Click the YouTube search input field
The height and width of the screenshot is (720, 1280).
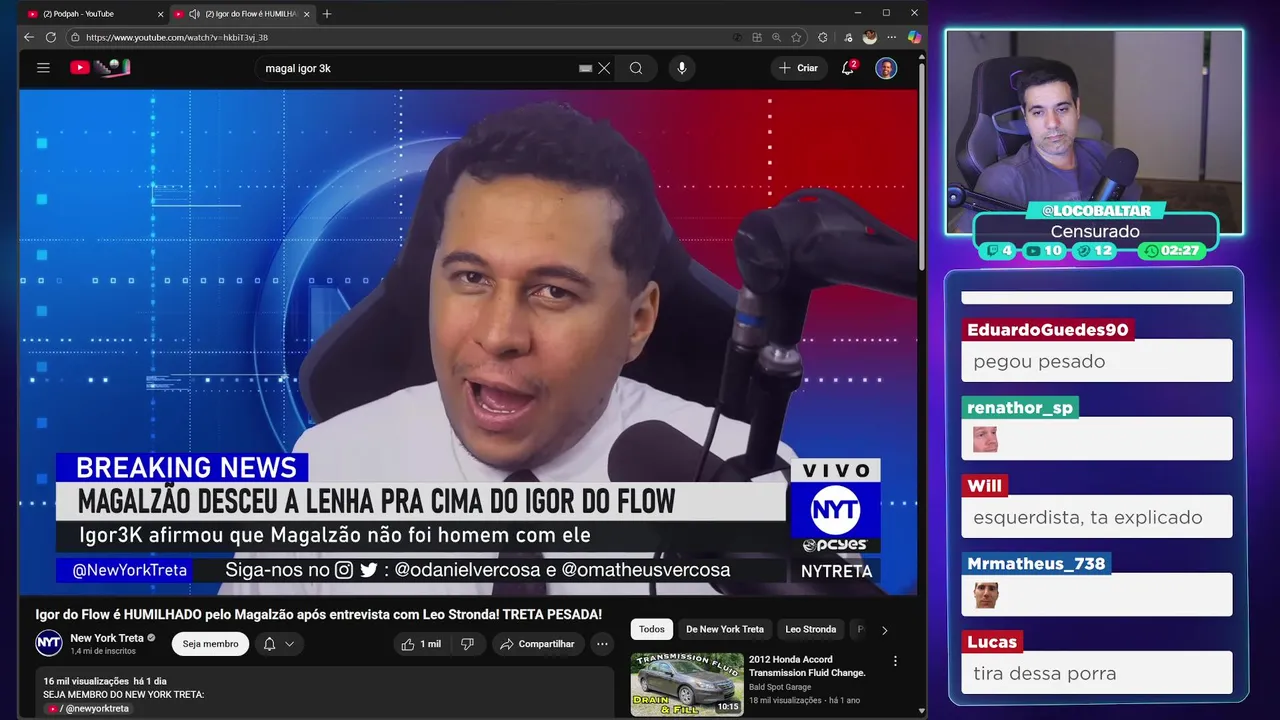(420, 68)
